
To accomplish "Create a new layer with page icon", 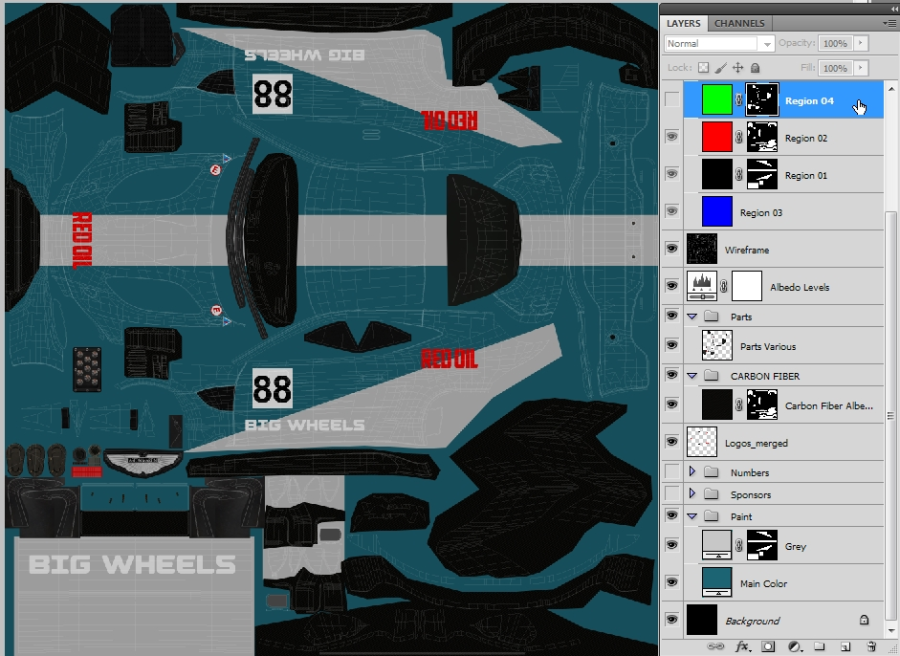I will pyautogui.click(x=845, y=646).
